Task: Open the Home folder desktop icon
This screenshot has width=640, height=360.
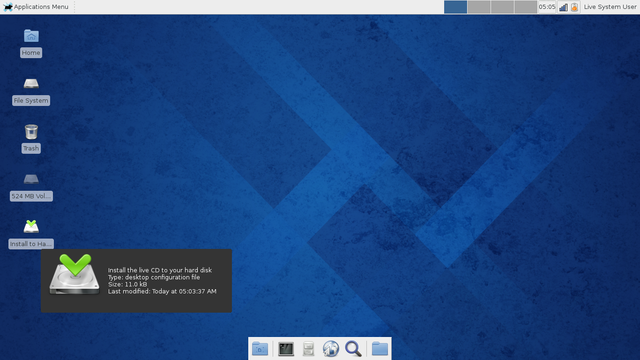Action: point(31,36)
